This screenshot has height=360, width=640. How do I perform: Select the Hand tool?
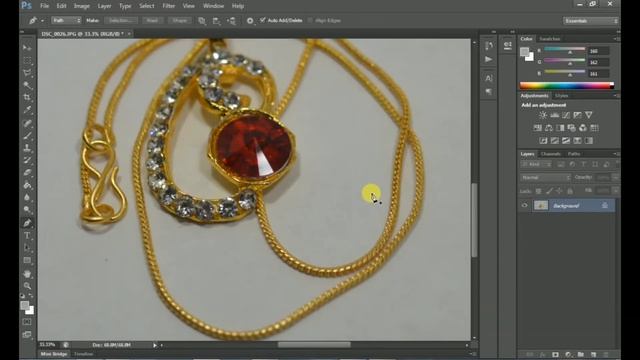[x=27, y=273]
